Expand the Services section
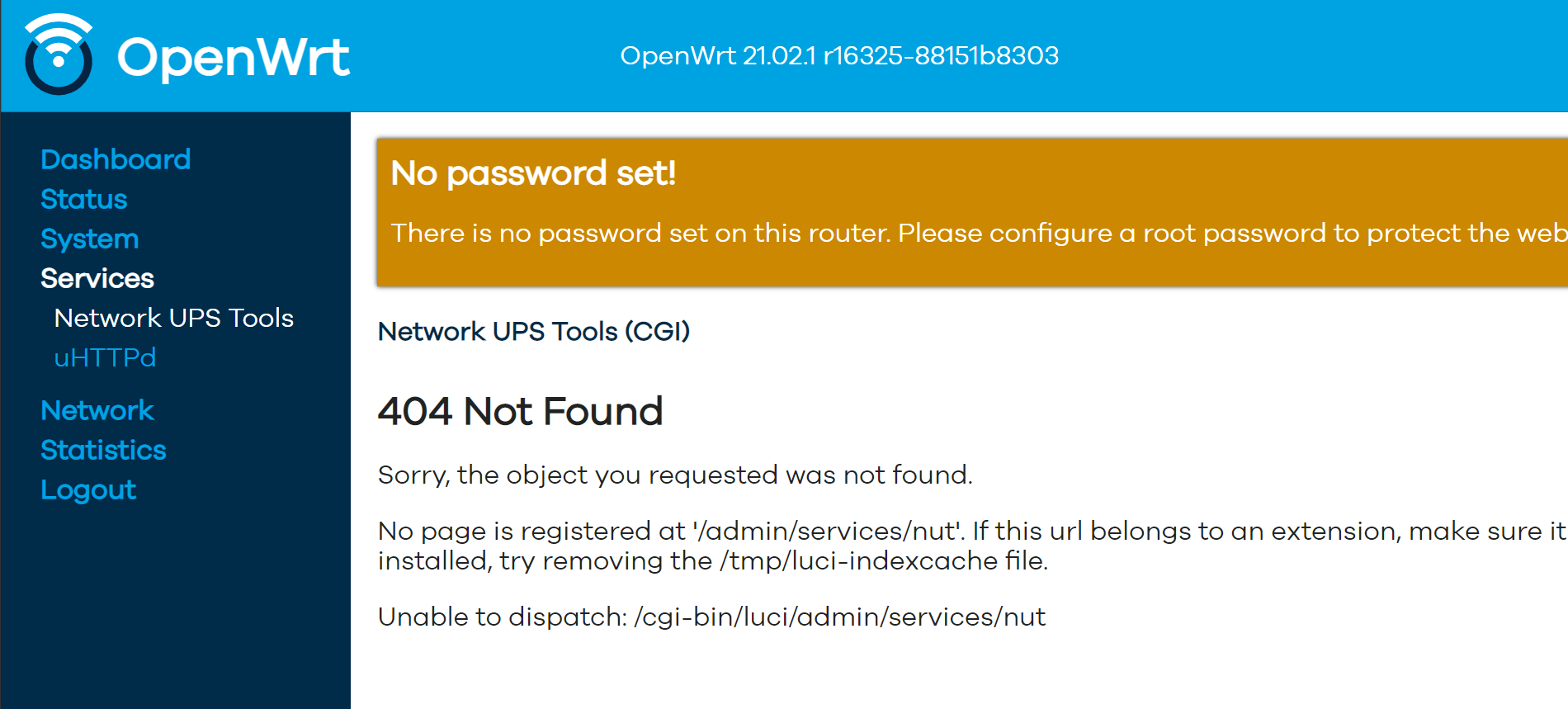Screen dimensions: 1568x709 click(x=97, y=279)
